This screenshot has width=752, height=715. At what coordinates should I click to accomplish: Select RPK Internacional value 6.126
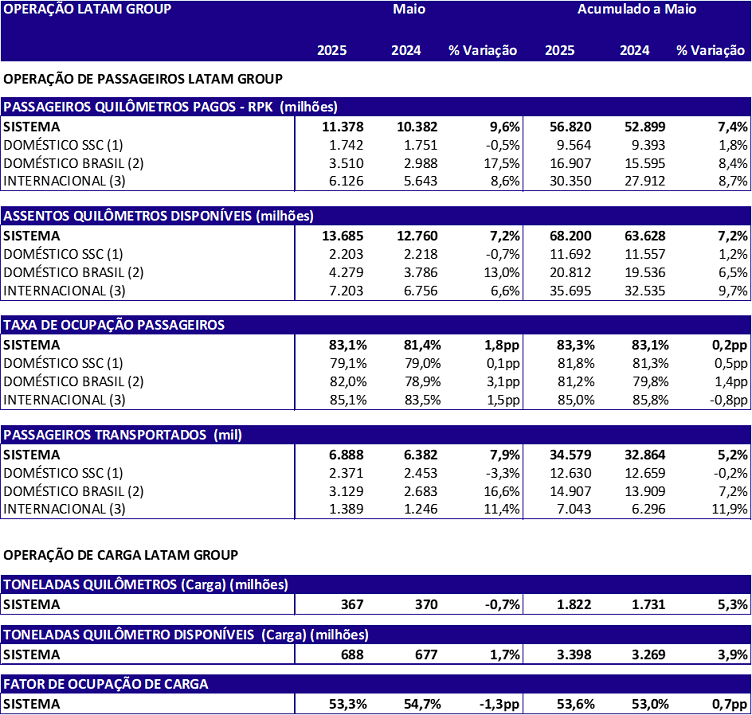tap(346, 181)
